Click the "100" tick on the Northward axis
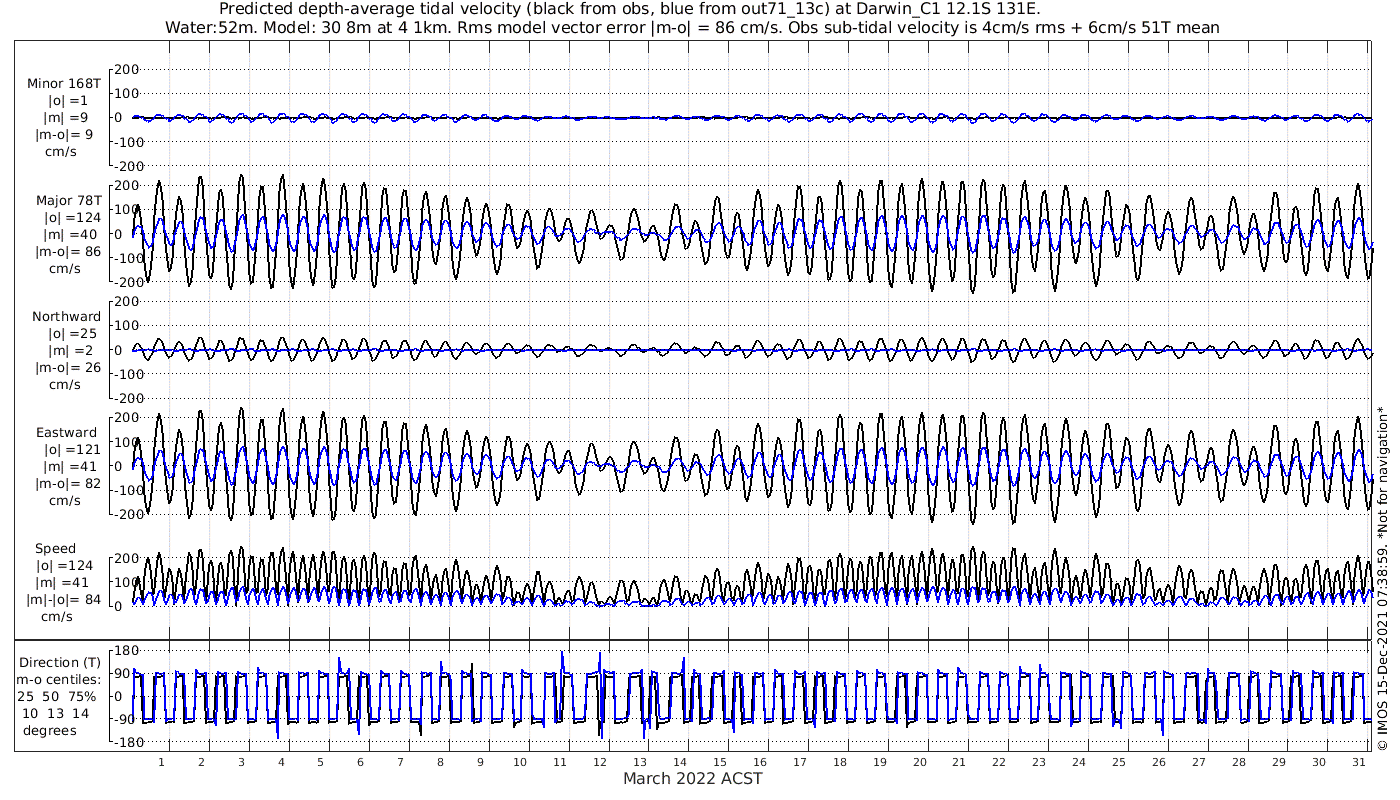The image size is (1400, 800). click(x=125, y=326)
